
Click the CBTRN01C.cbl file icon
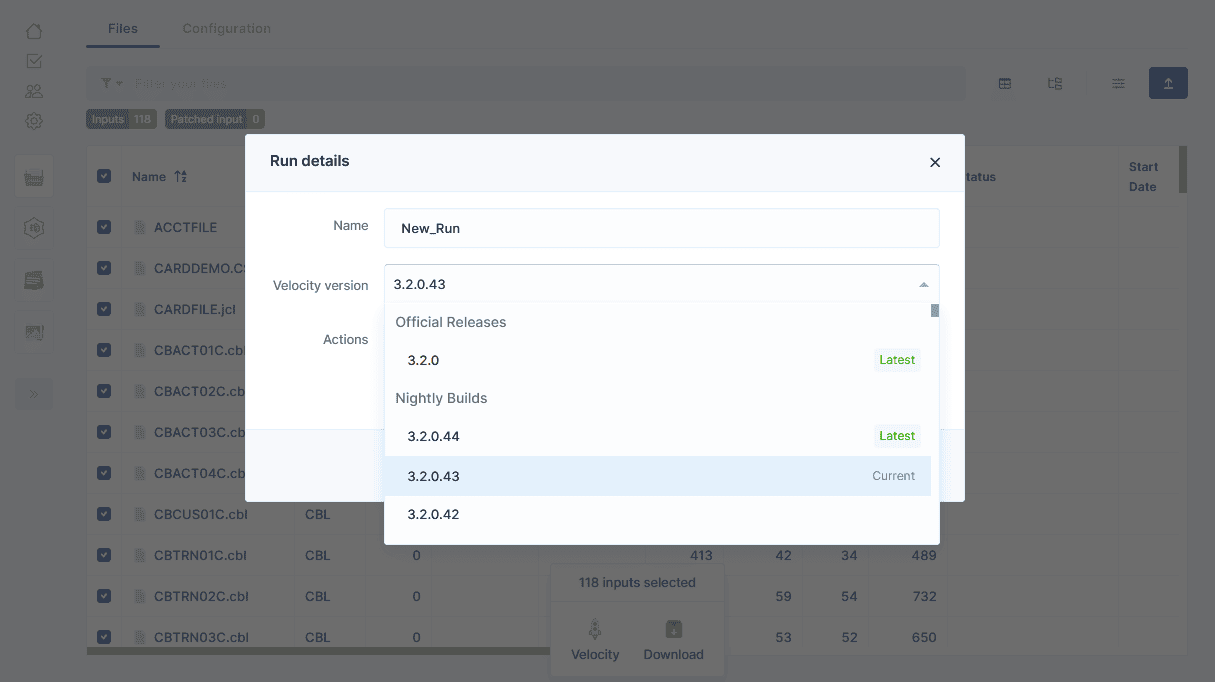[141, 555]
